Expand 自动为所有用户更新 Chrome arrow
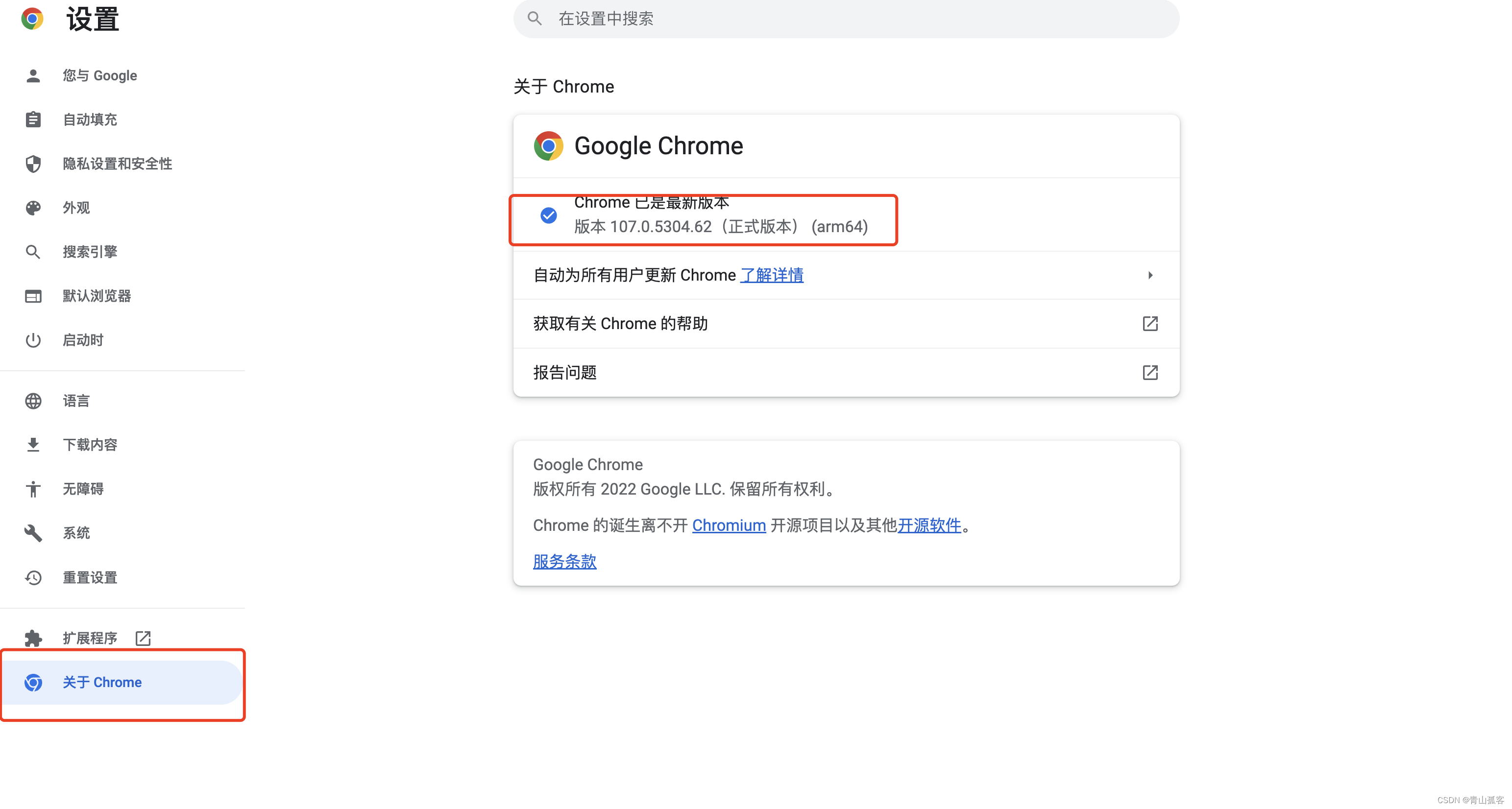 (x=1150, y=275)
